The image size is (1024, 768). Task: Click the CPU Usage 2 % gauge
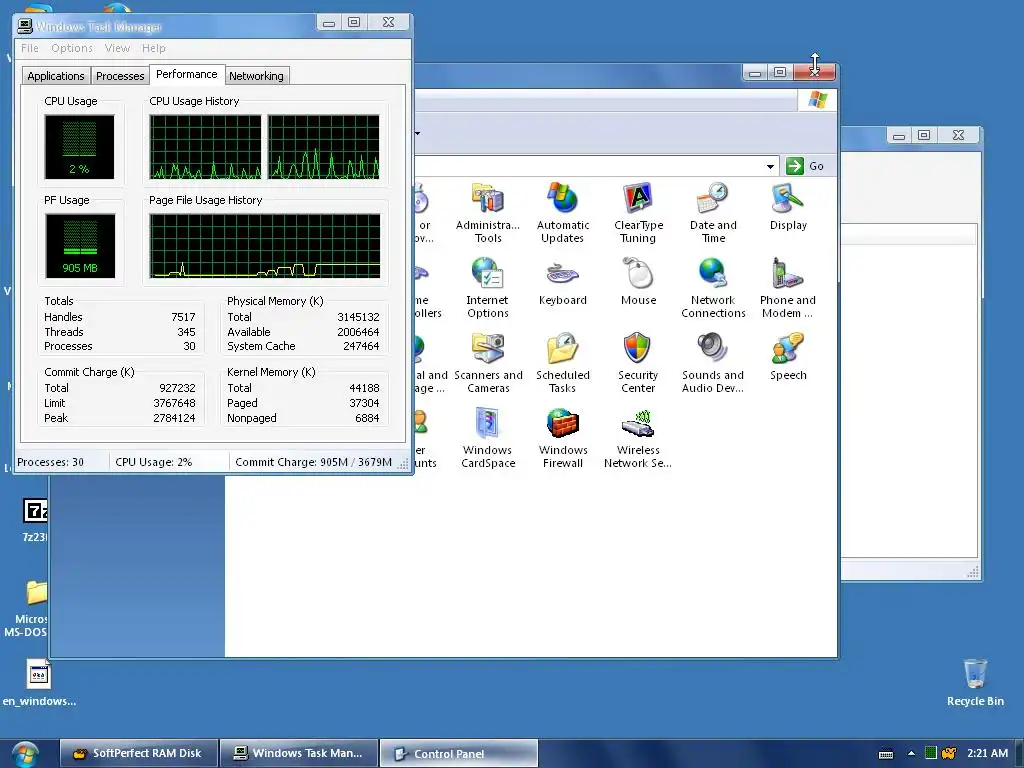pos(80,146)
